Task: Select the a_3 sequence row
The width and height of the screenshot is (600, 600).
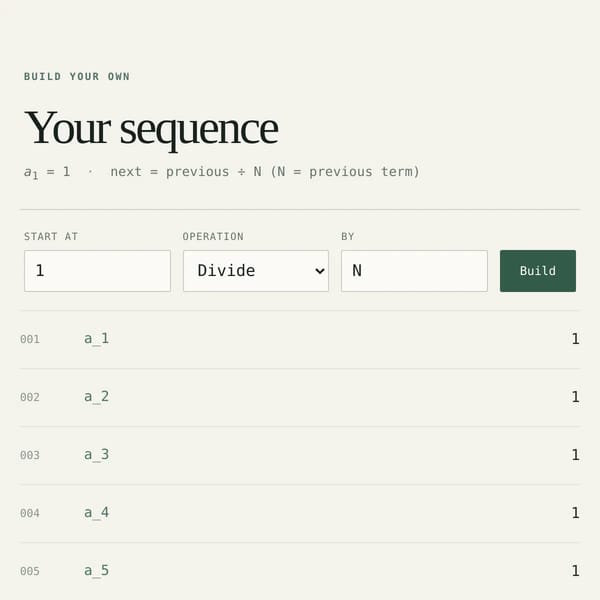Action: (300, 456)
